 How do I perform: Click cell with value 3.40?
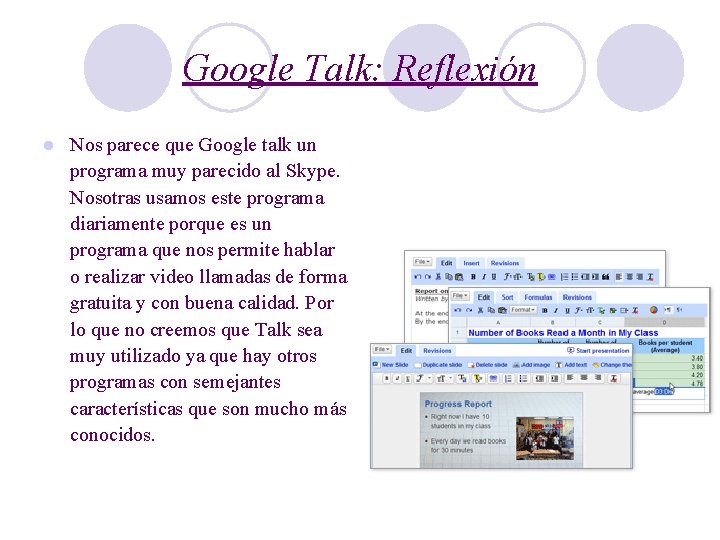click(668, 358)
